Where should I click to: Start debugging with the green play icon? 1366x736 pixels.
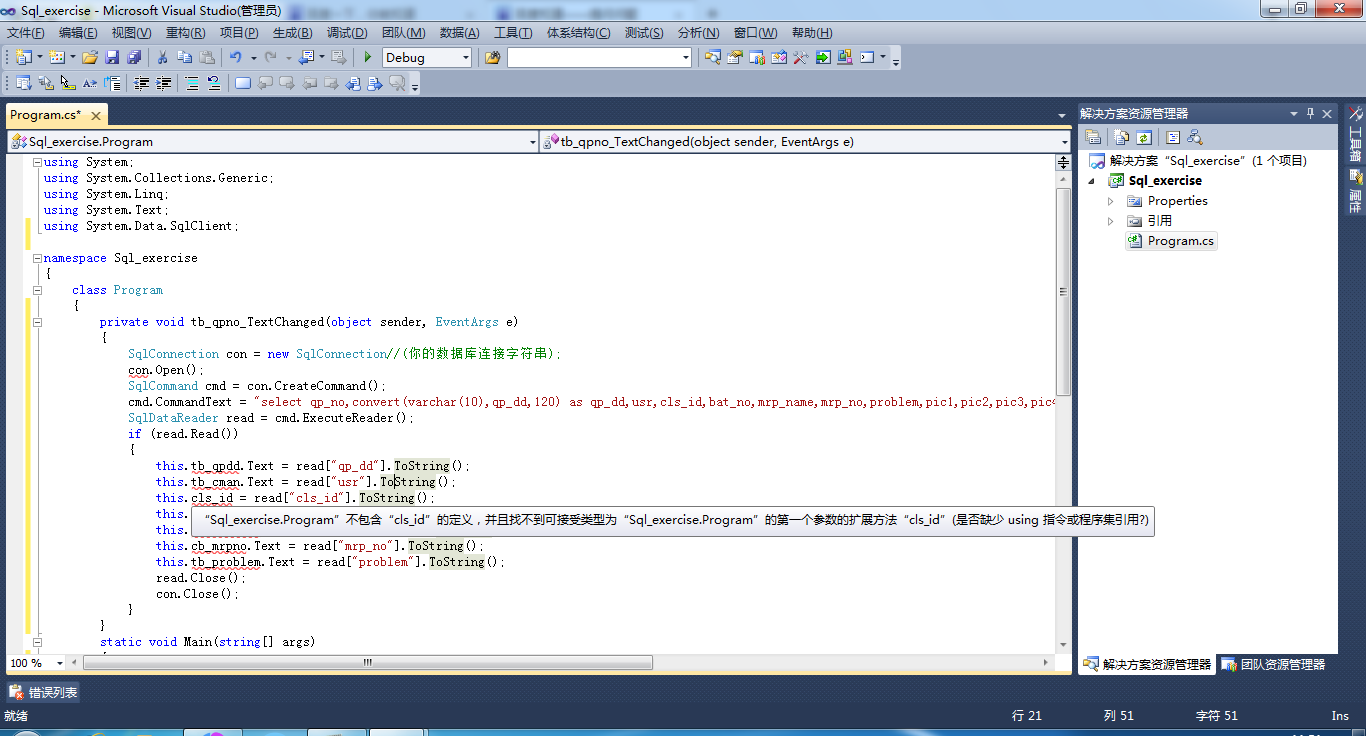coord(368,57)
